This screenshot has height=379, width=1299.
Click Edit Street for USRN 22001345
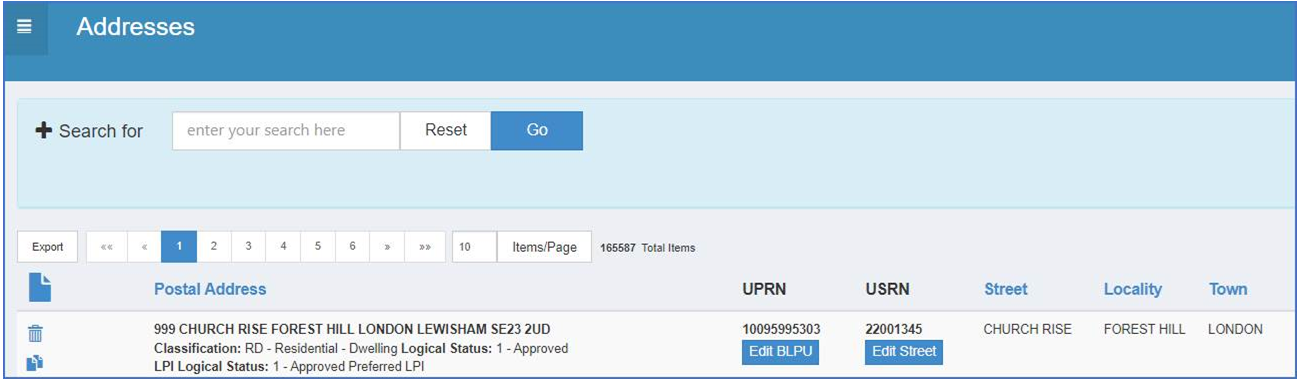click(904, 352)
